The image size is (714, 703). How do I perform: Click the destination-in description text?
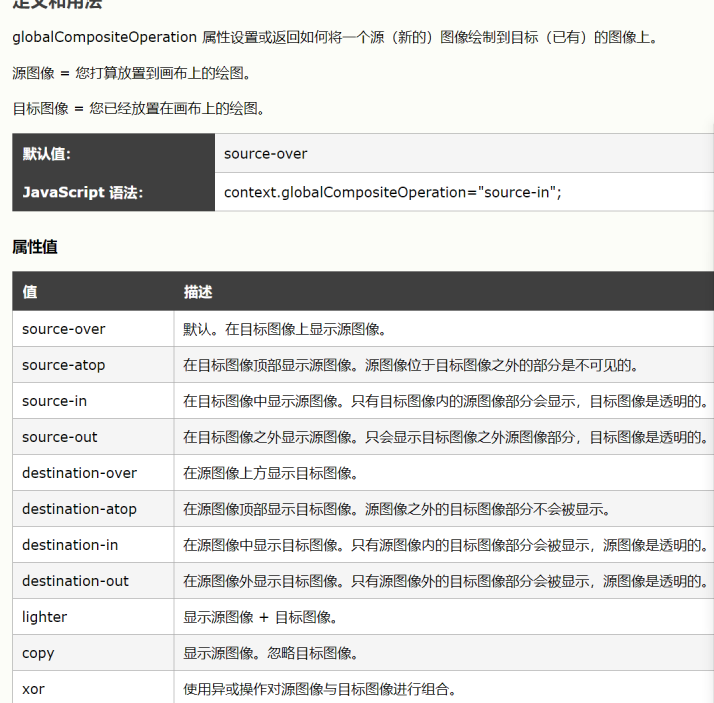click(446, 545)
